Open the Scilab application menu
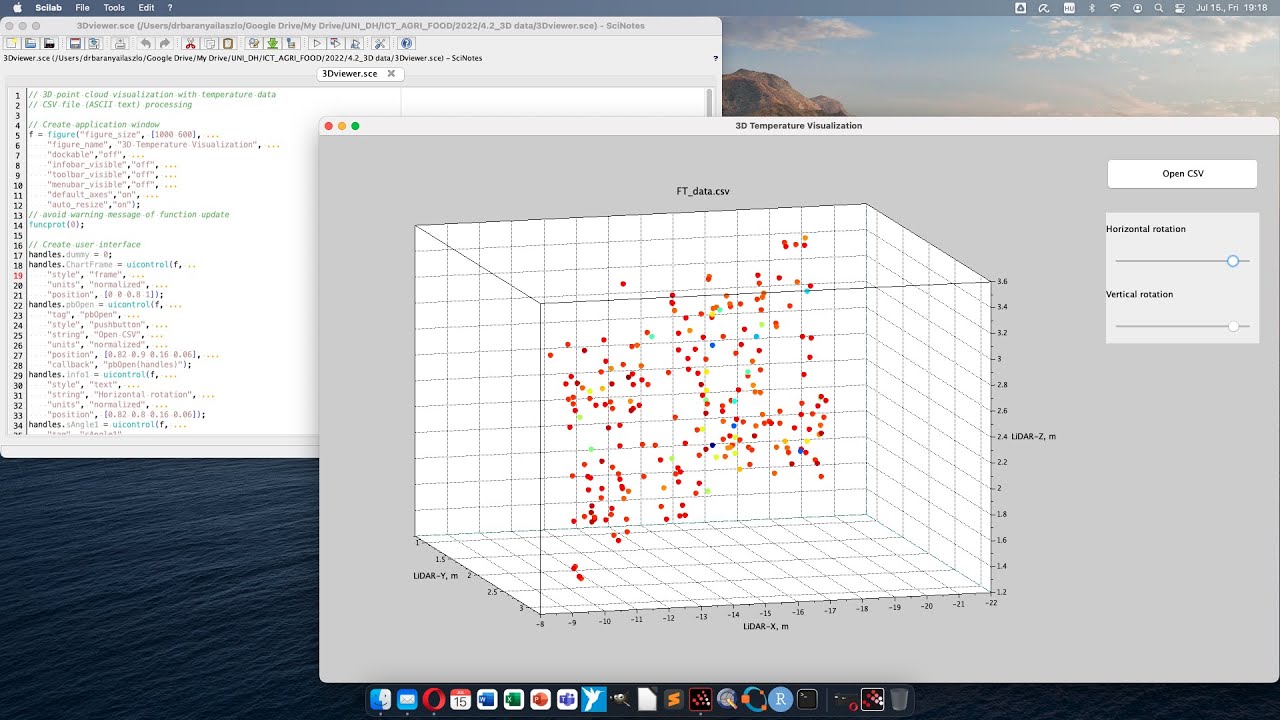The width and height of the screenshot is (1280, 720). click(48, 7)
